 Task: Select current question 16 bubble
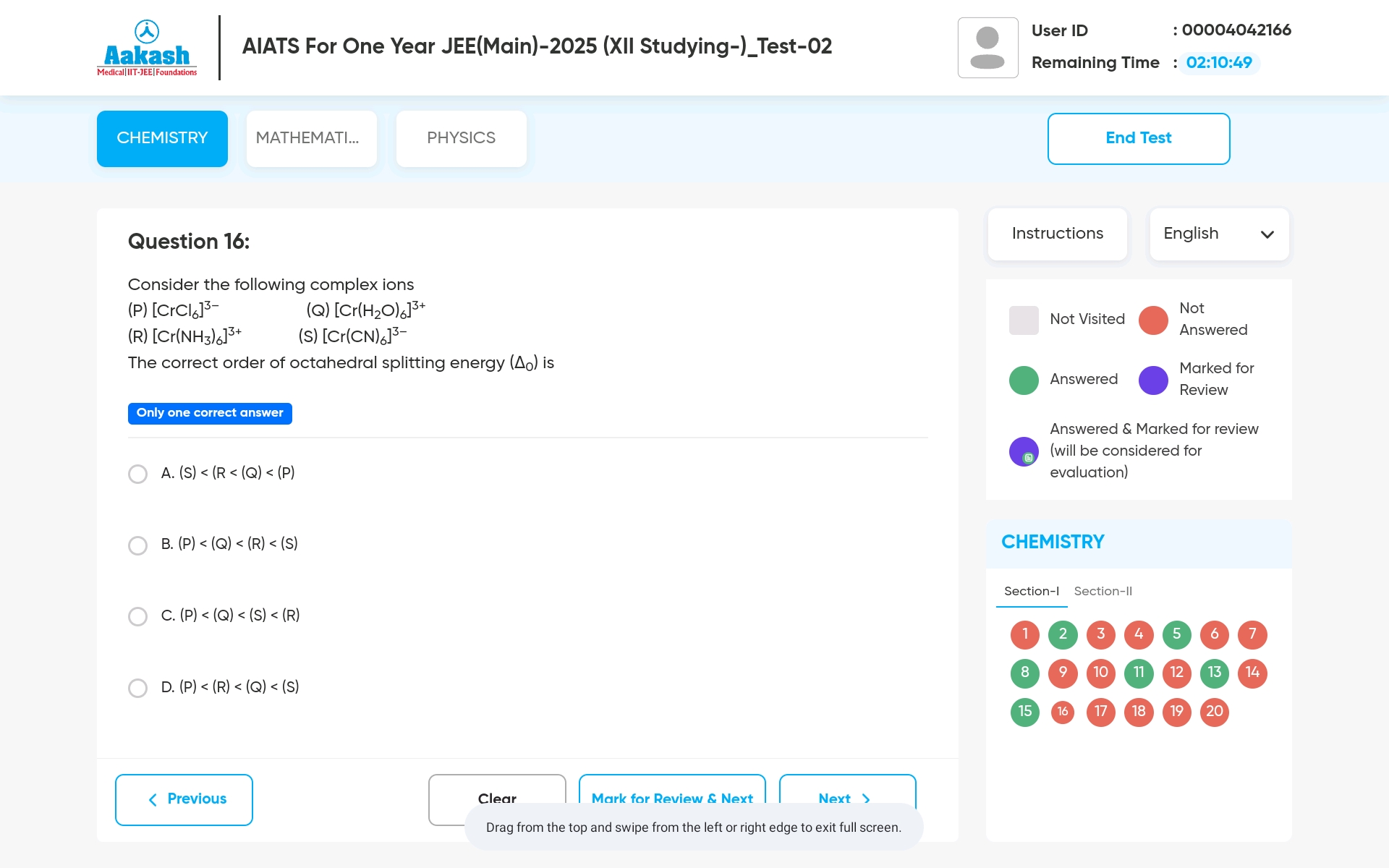tap(1063, 712)
